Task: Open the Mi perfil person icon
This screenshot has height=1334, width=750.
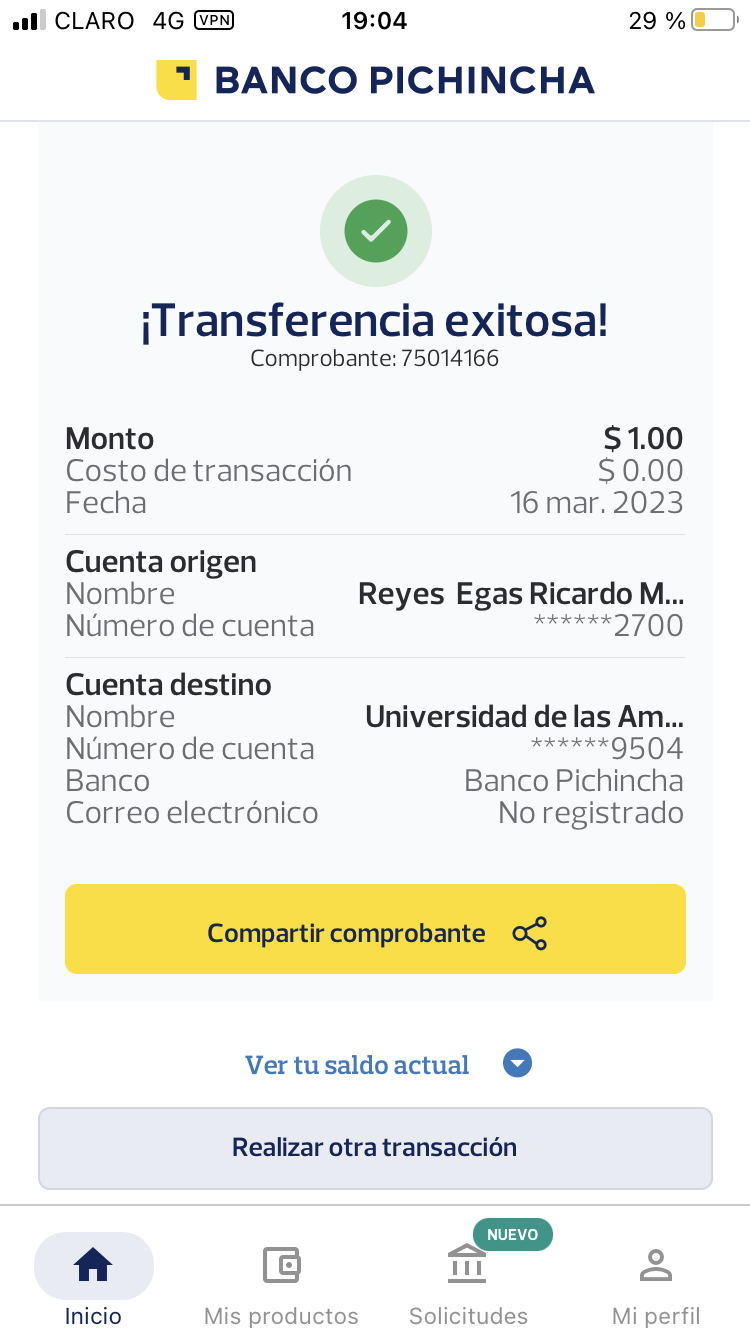Action: tap(656, 1265)
